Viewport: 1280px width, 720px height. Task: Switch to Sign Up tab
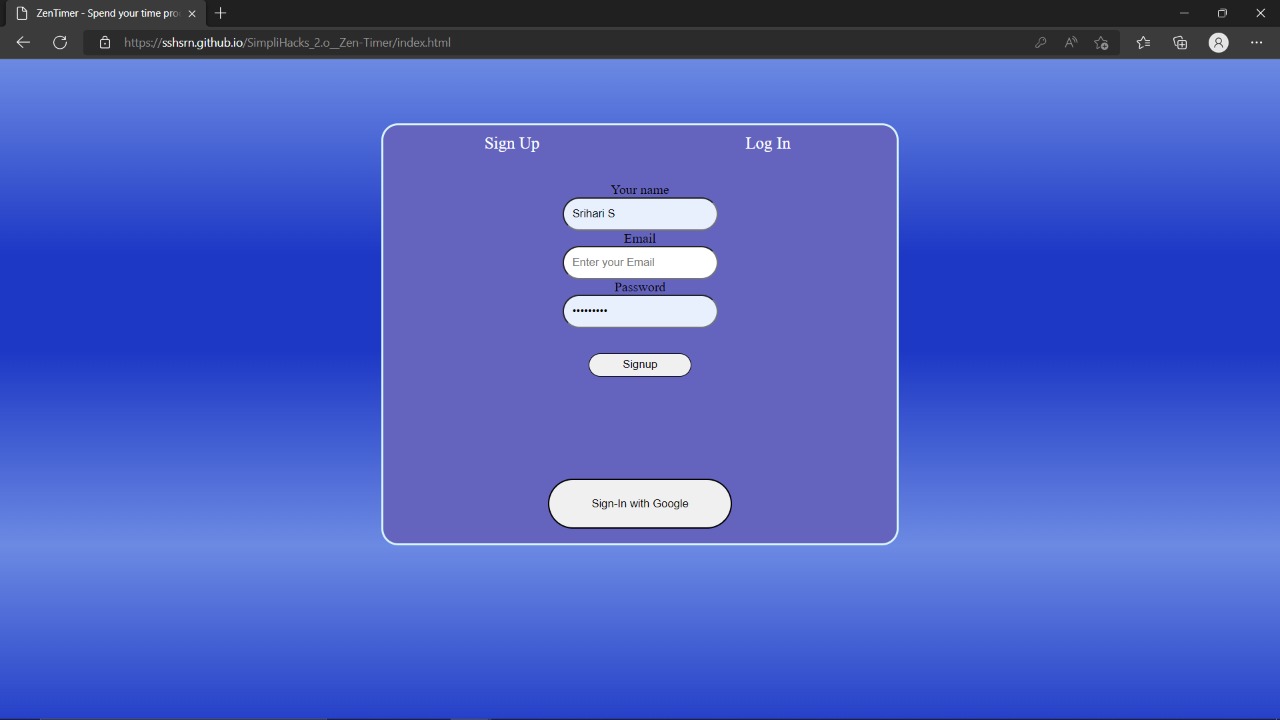tap(512, 143)
